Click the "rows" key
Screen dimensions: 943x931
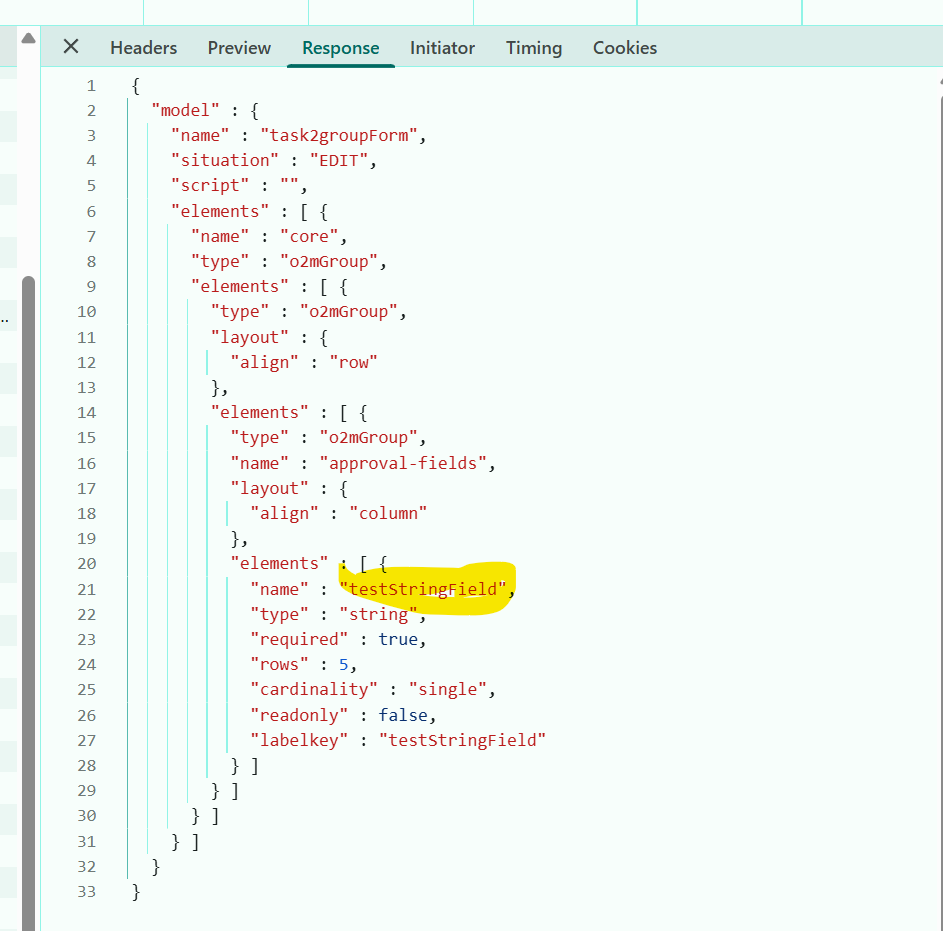click(279, 665)
